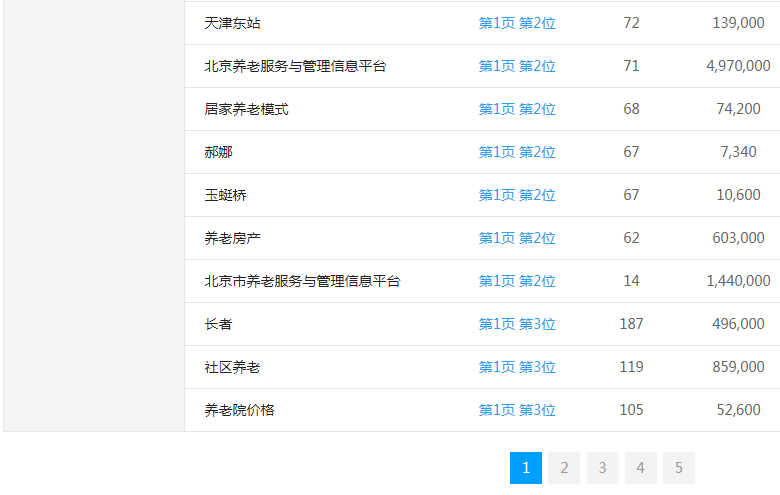The image size is (780, 495).
Task: Open the 第1页 第3位 link for 社区养老
Action: pyautogui.click(x=517, y=367)
